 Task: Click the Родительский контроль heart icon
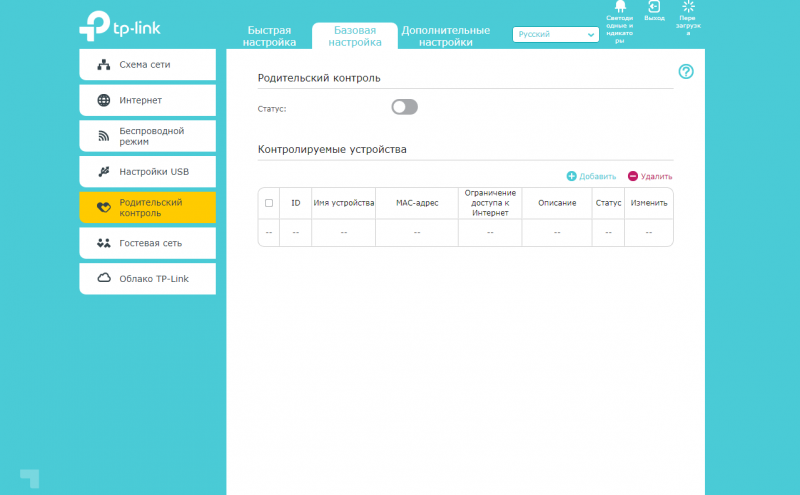point(104,207)
